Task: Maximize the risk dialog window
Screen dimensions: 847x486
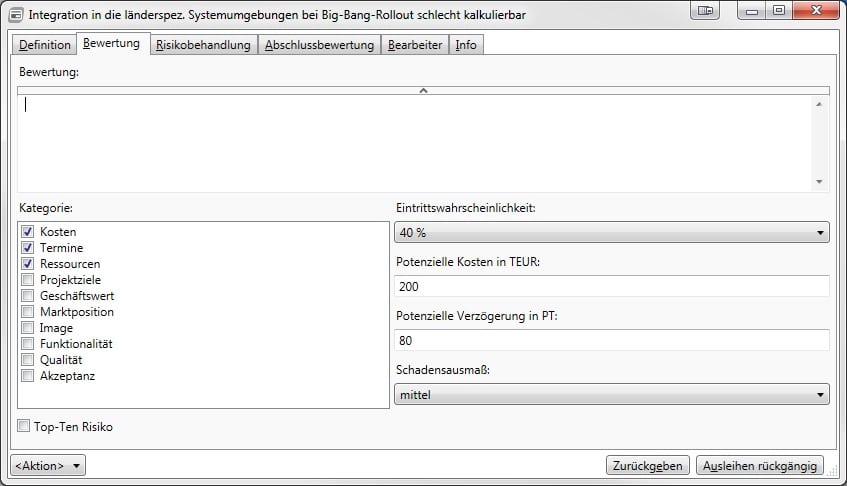Action: pyautogui.click(x=778, y=11)
